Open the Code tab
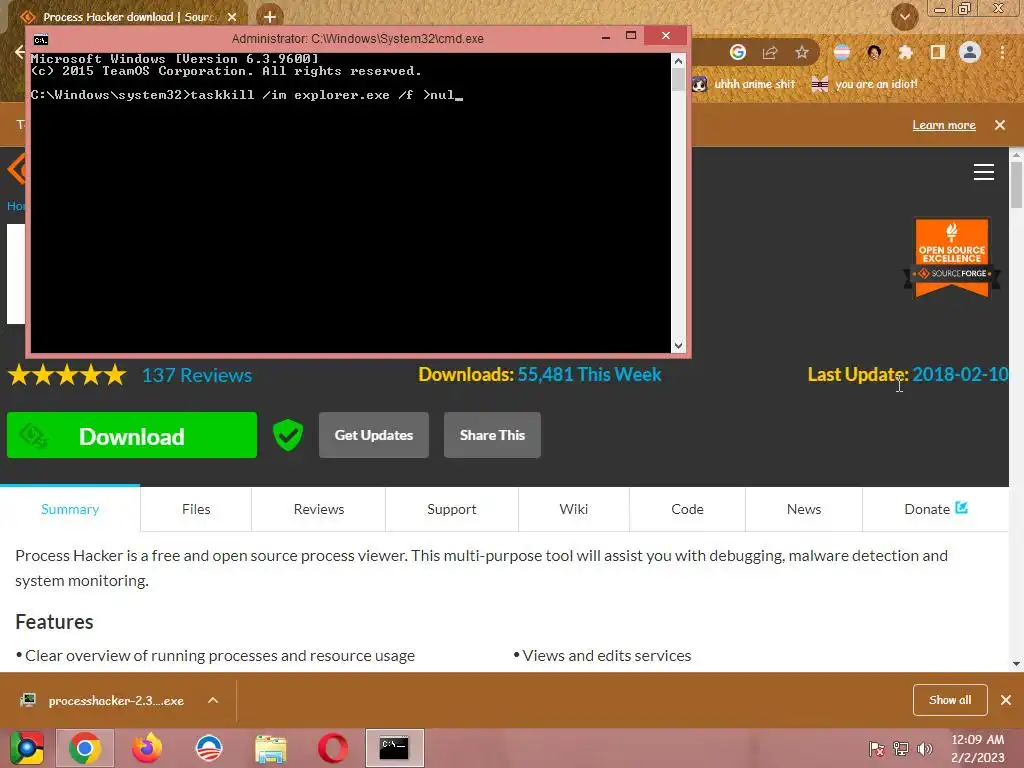The width and height of the screenshot is (1024, 768). 688,509
